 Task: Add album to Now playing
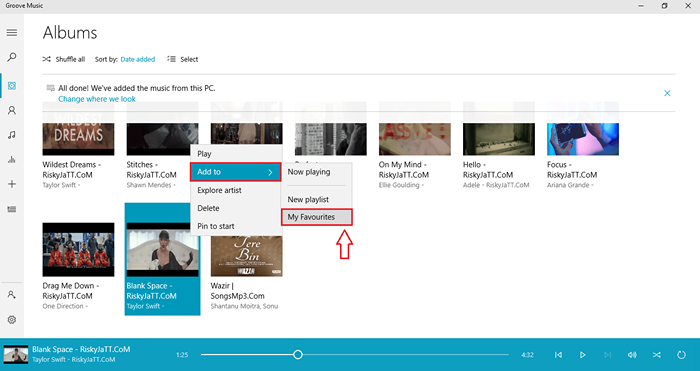[x=317, y=172]
